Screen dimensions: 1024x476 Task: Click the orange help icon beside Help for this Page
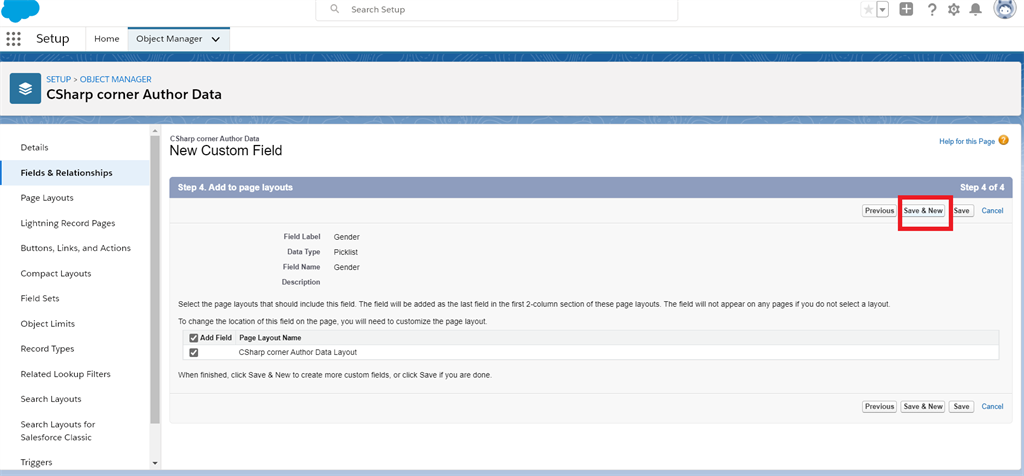[1003, 140]
